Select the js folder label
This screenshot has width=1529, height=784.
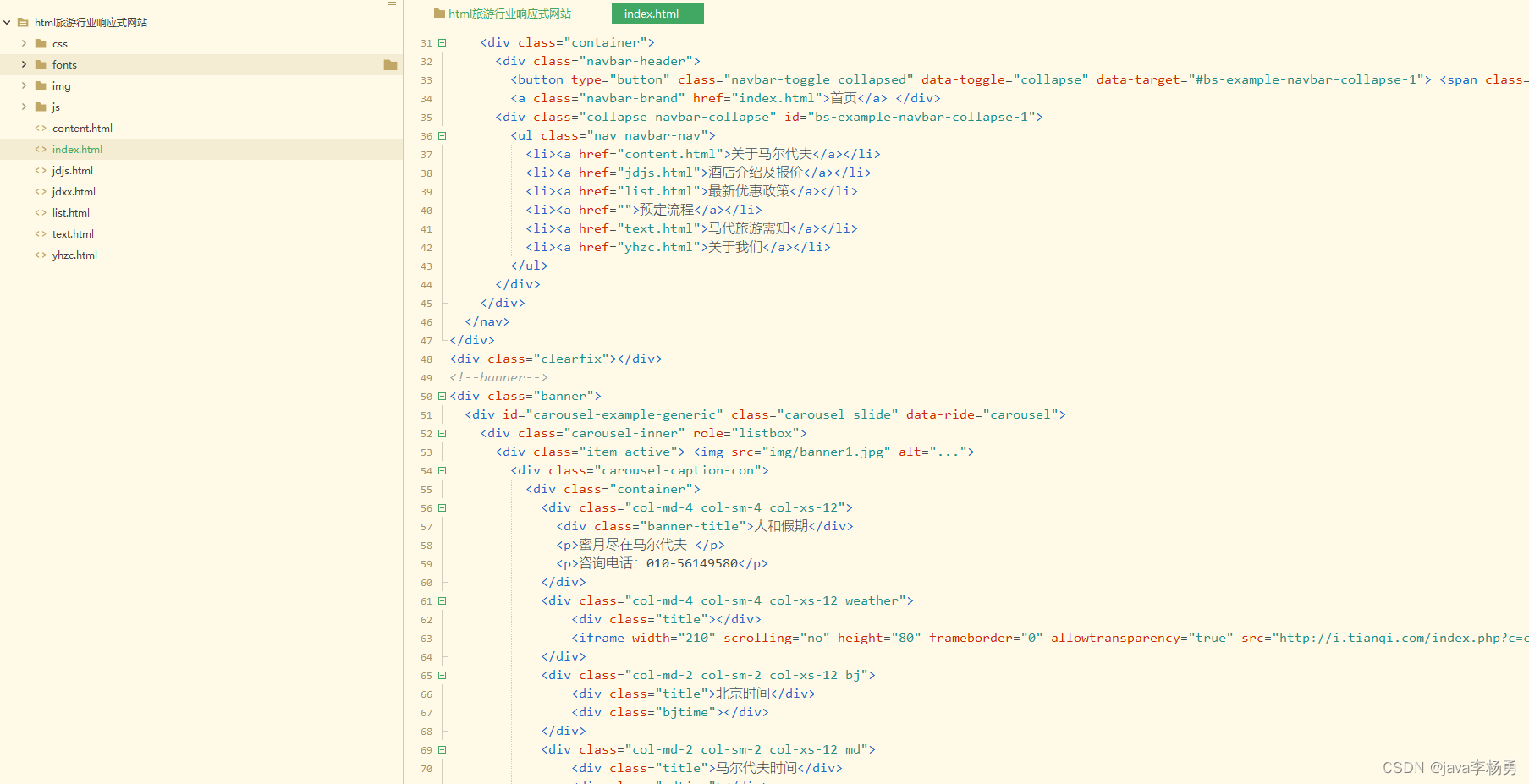point(56,107)
